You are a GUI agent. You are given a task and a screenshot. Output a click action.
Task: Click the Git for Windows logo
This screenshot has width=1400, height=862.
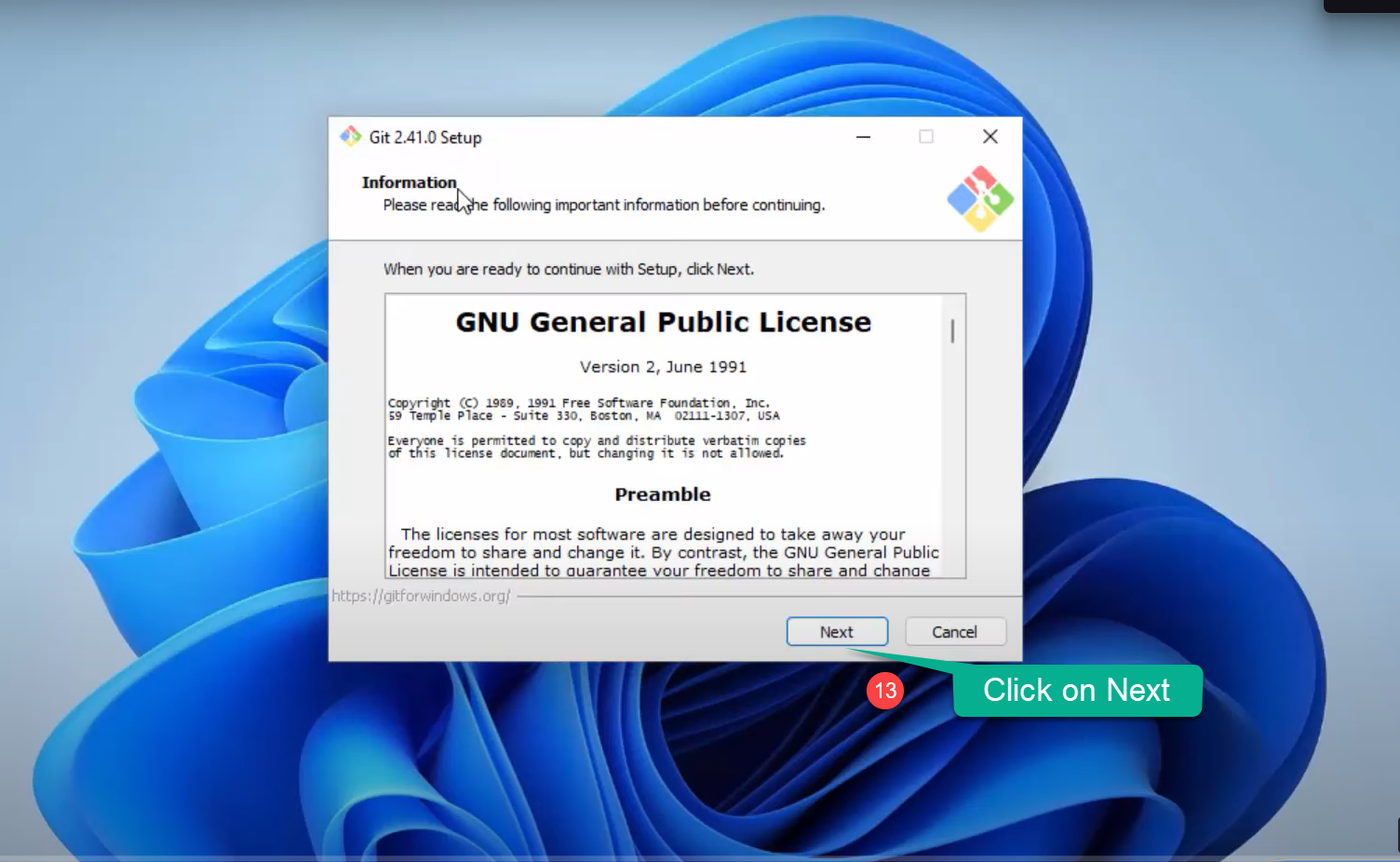(978, 197)
